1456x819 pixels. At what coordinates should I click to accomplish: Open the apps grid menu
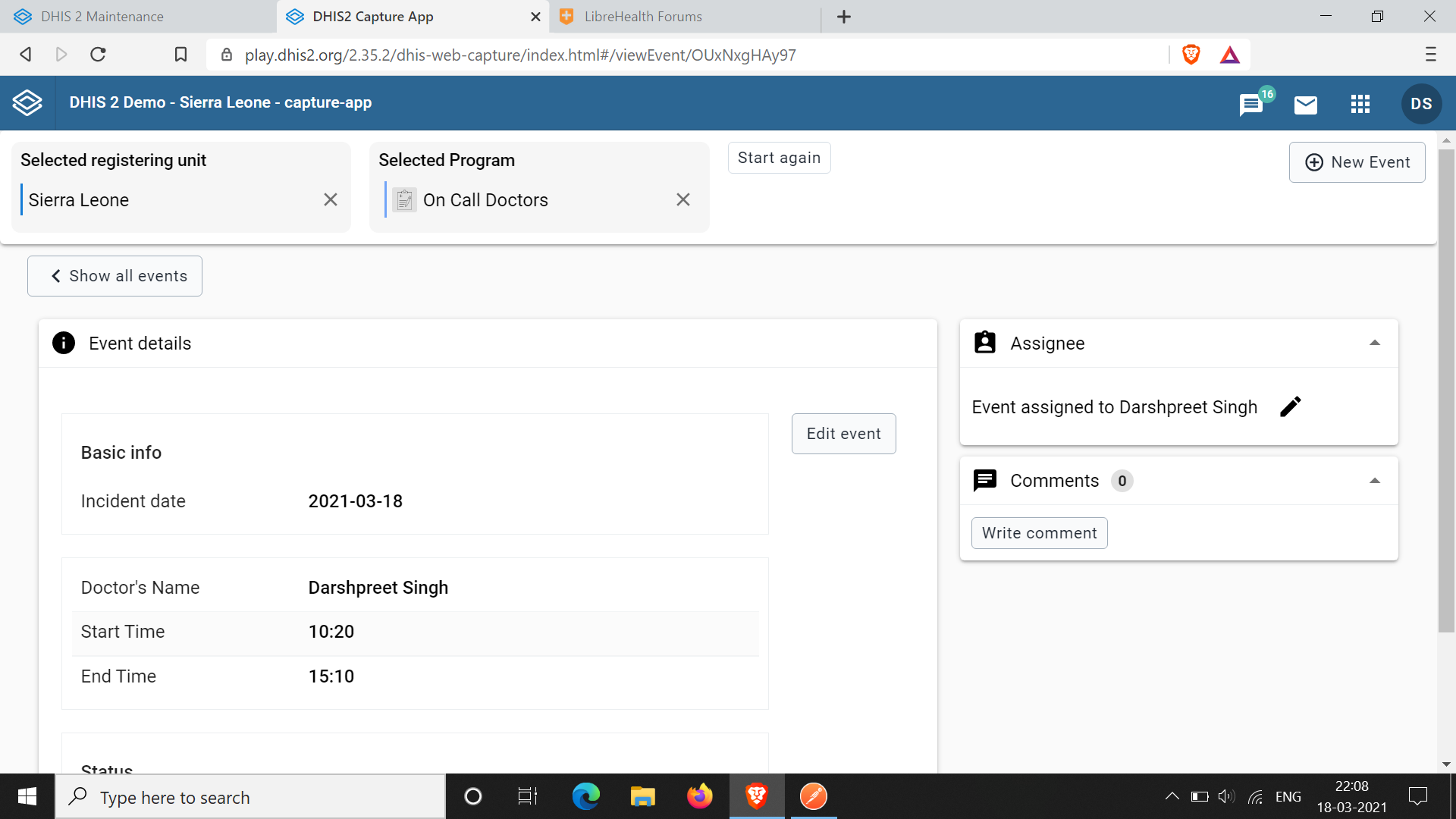[x=1360, y=104]
